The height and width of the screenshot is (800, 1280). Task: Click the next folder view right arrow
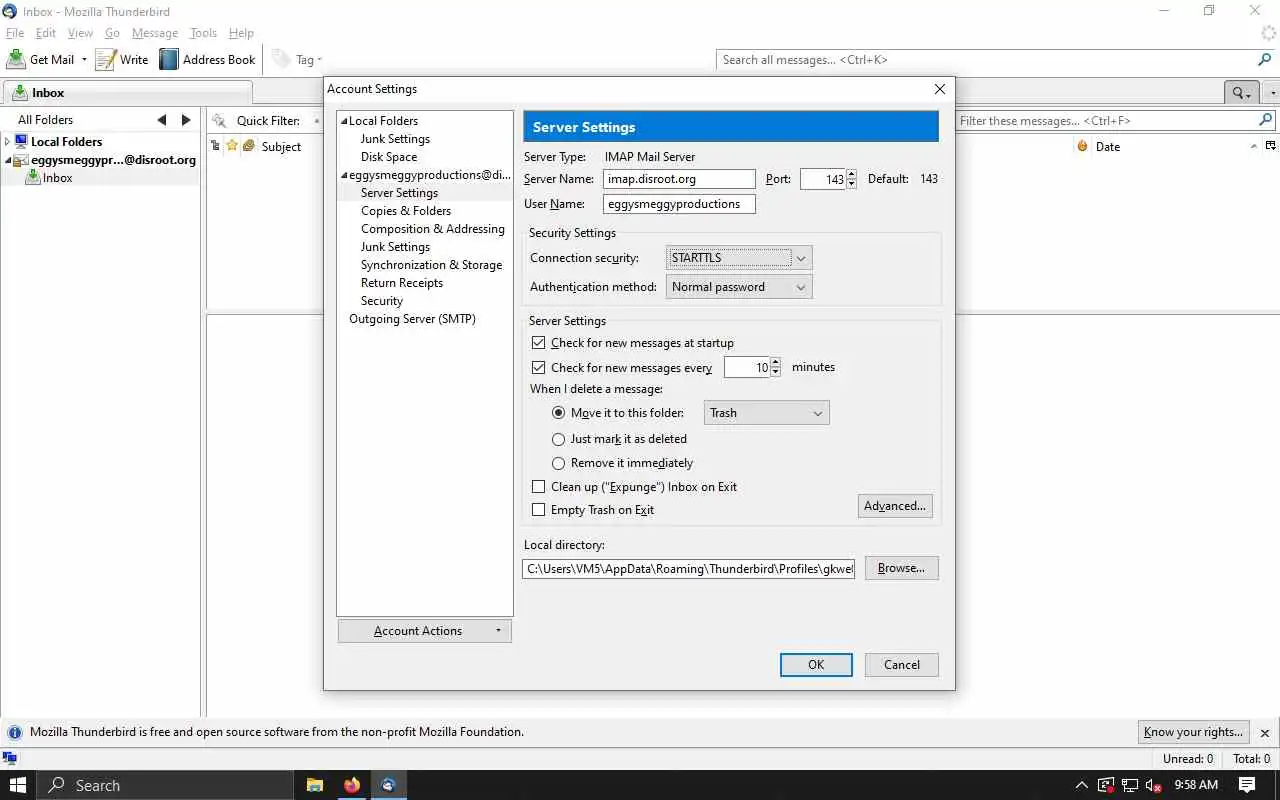point(186,120)
